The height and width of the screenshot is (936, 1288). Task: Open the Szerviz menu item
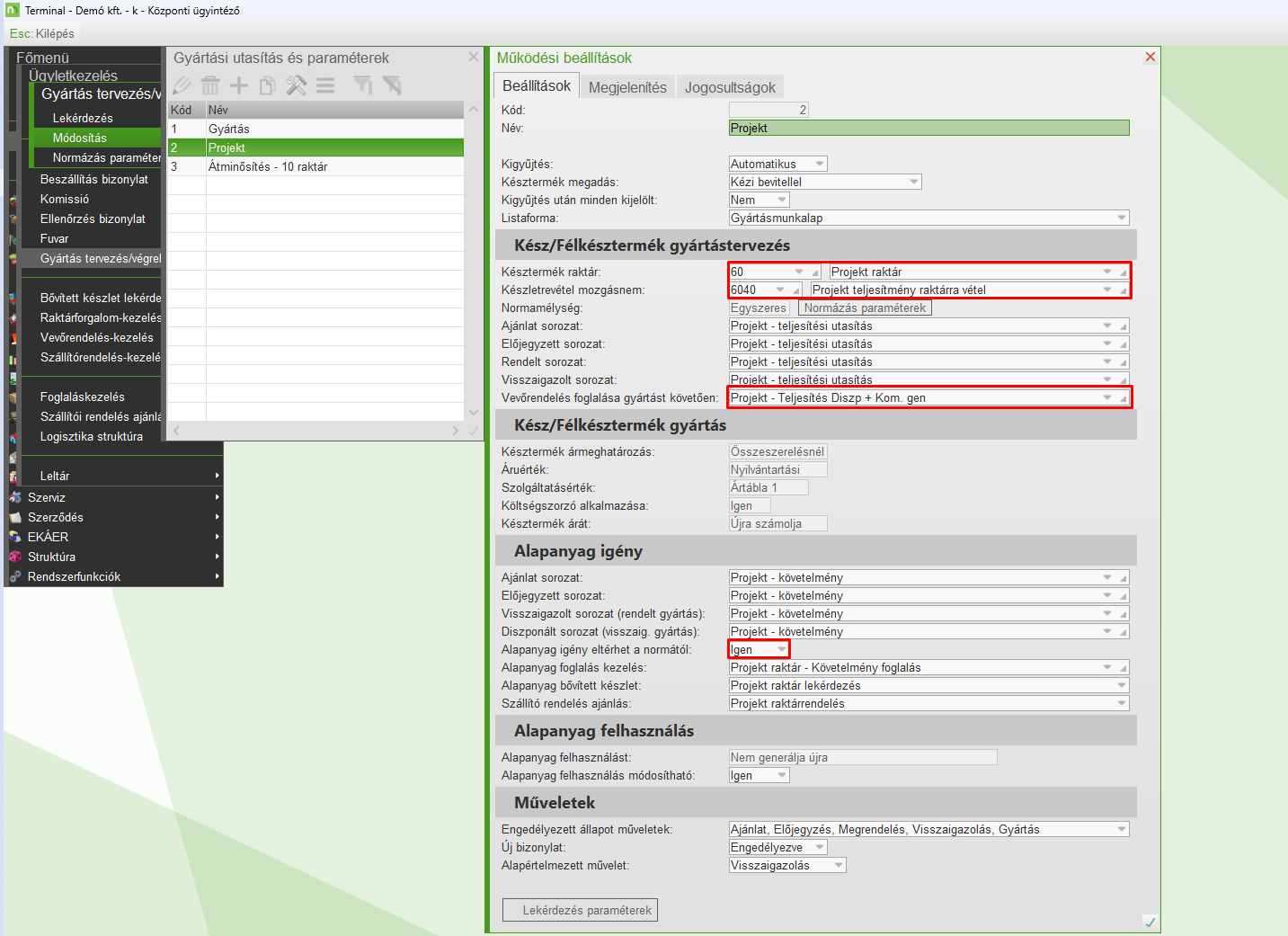pyautogui.click(x=47, y=497)
